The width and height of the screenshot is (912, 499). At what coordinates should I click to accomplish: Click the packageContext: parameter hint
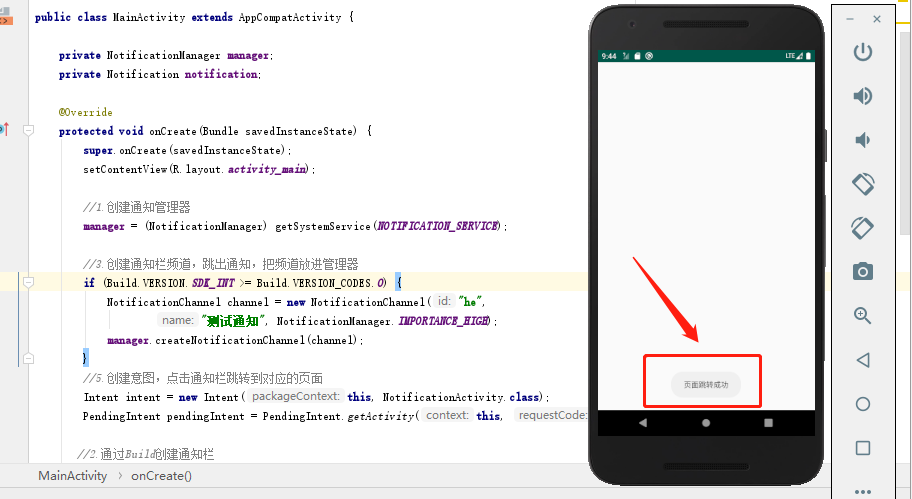[295, 397]
